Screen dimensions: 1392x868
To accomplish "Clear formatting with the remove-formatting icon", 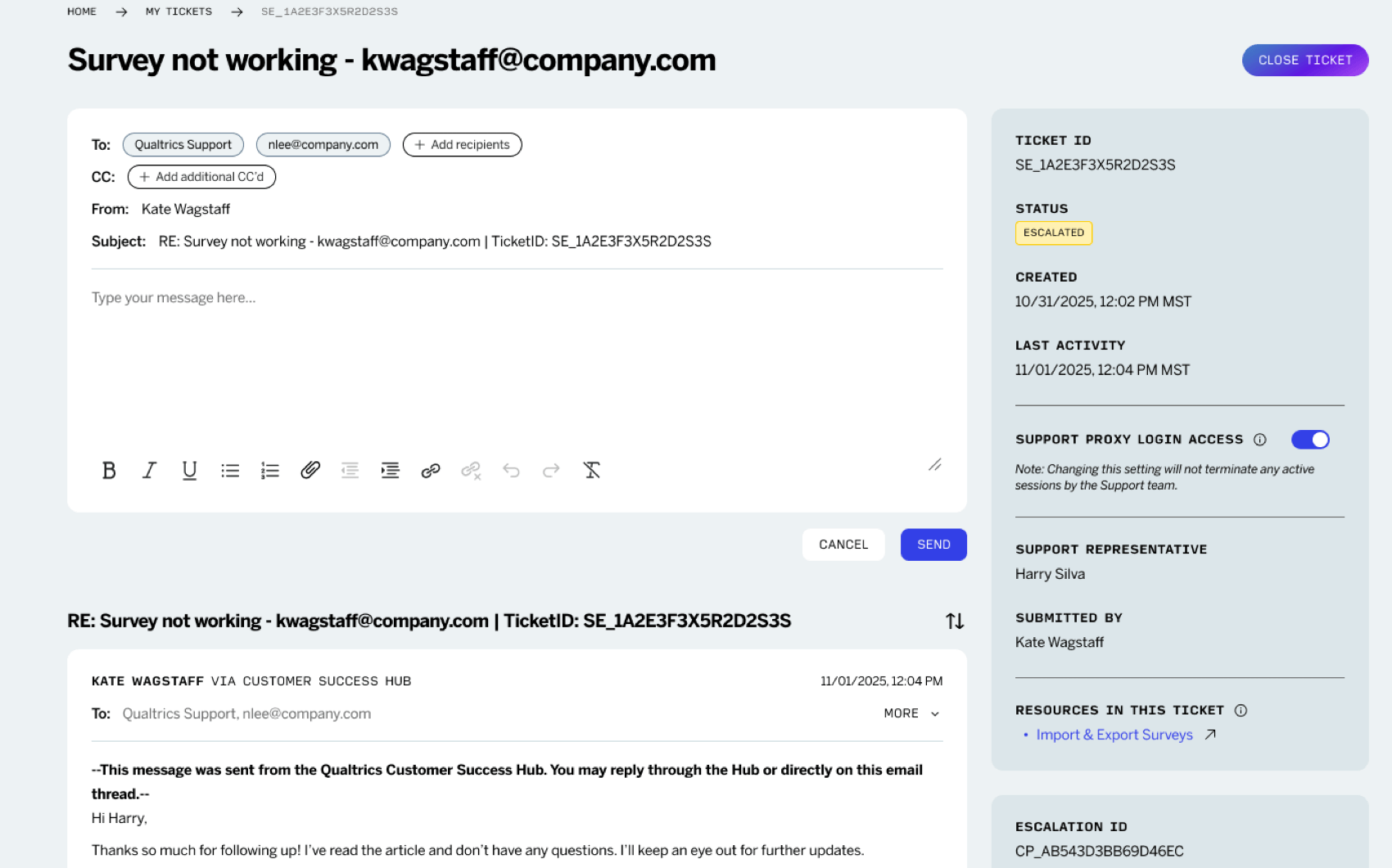I will pyautogui.click(x=592, y=470).
